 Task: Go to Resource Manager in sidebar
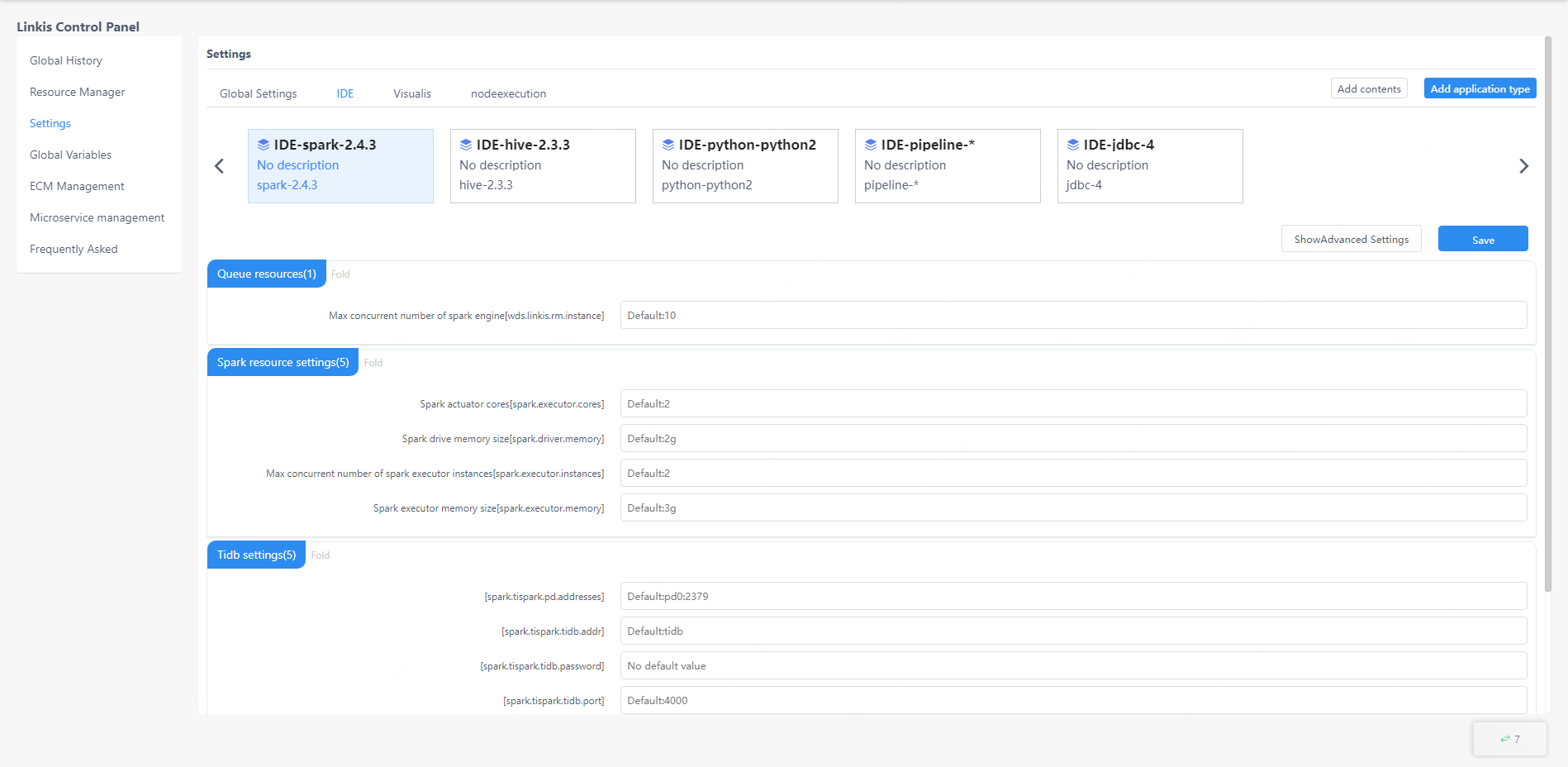pyautogui.click(x=78, y=92)
